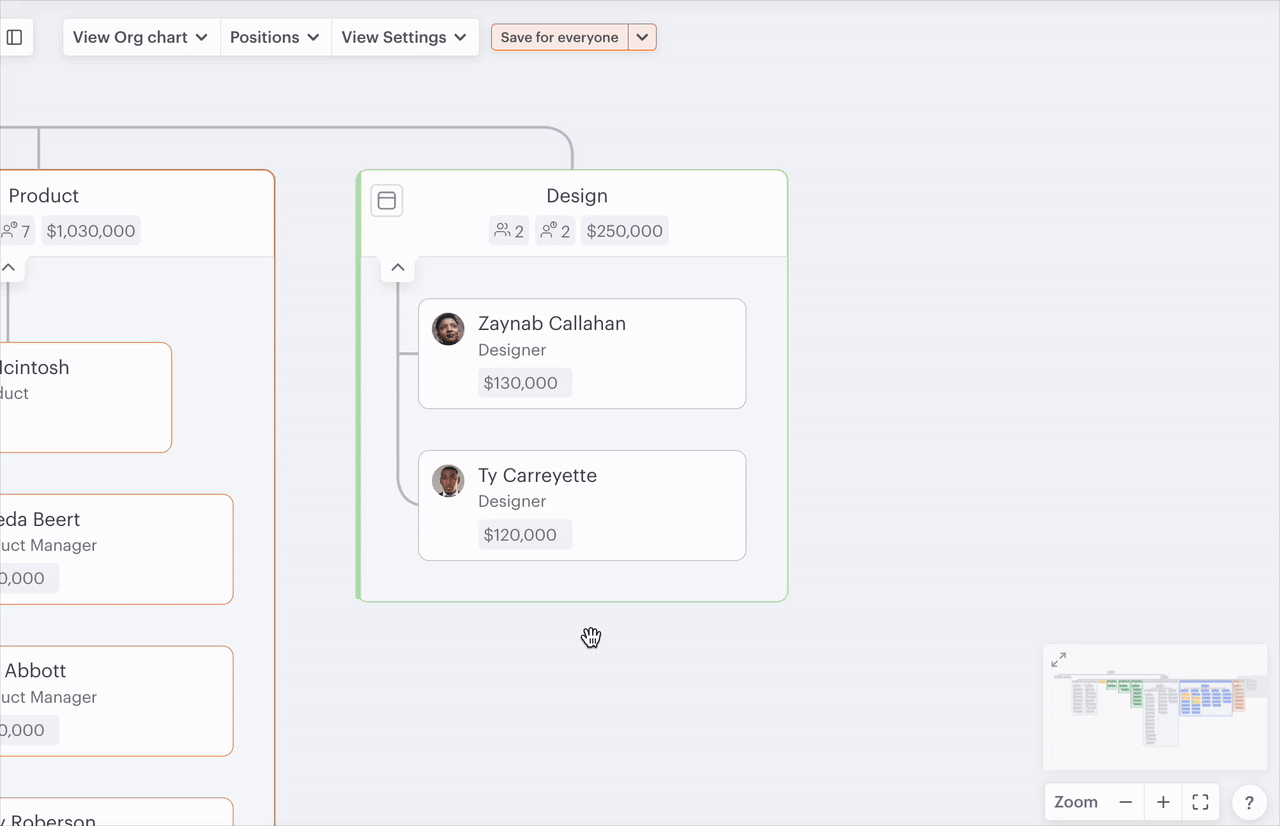Click the Design $250,000 budget badge
The image size is (1280, 826).
tap(624, 231)
